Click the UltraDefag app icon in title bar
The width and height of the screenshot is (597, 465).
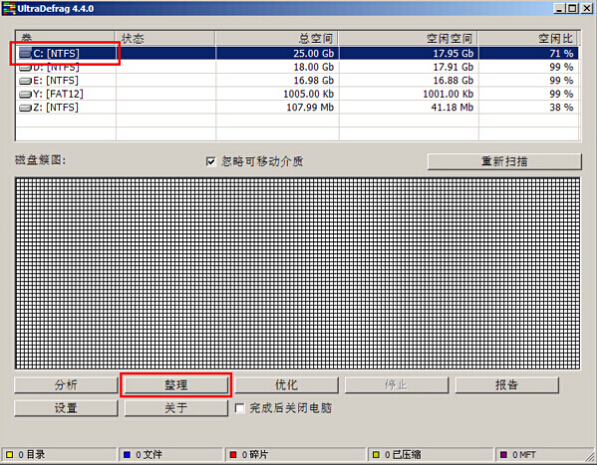click(9, 8)
